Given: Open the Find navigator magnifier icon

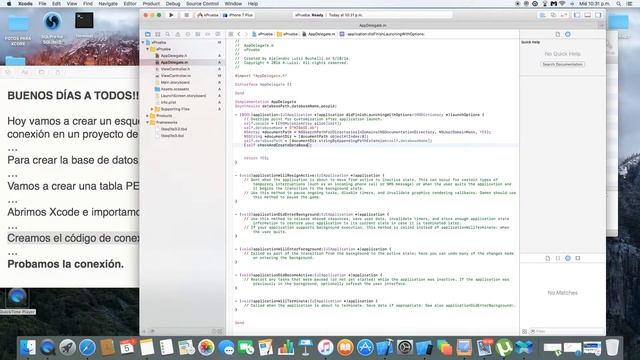Looking at the screenshot, I should [168, 34].
